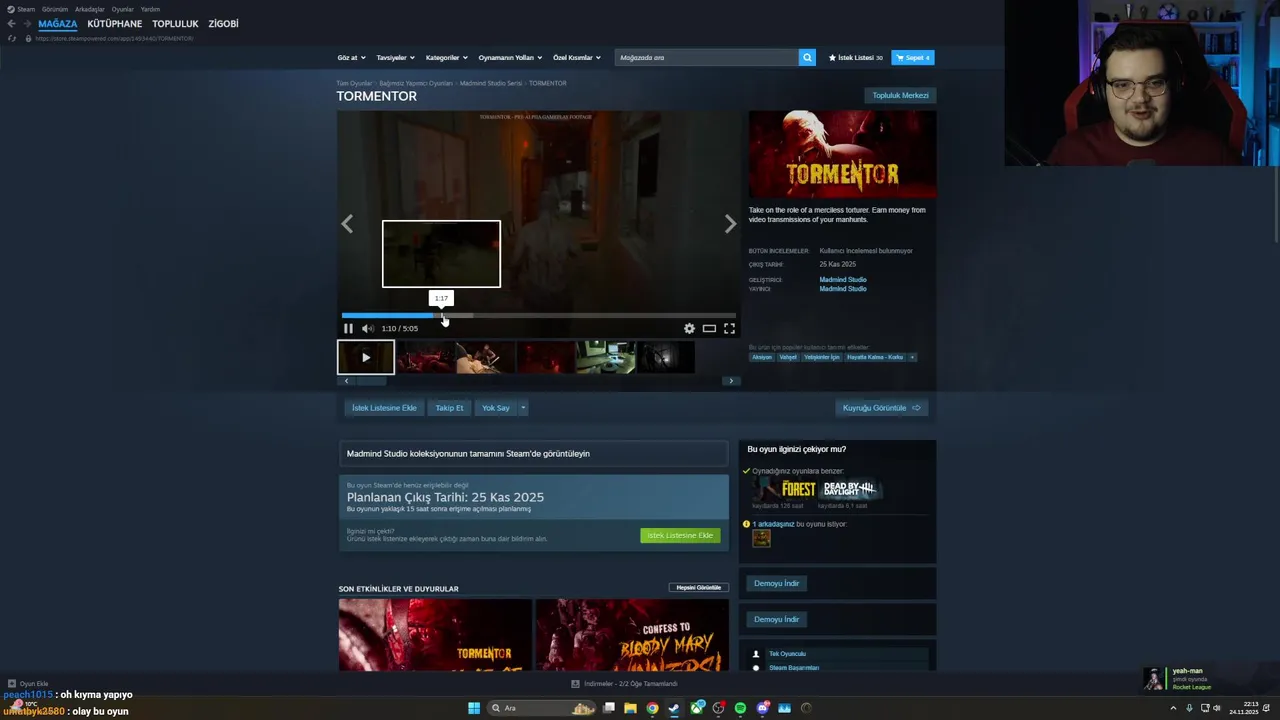1280x720 pixels.
Task: Click green İstek Listesine Ekle button
Action: point(680,535)
